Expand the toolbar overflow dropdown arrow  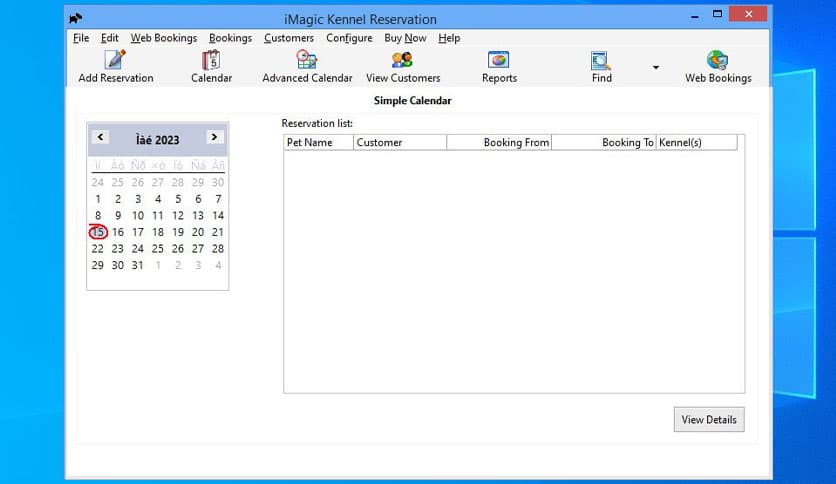pyautogui.click(x=656, y=67)
